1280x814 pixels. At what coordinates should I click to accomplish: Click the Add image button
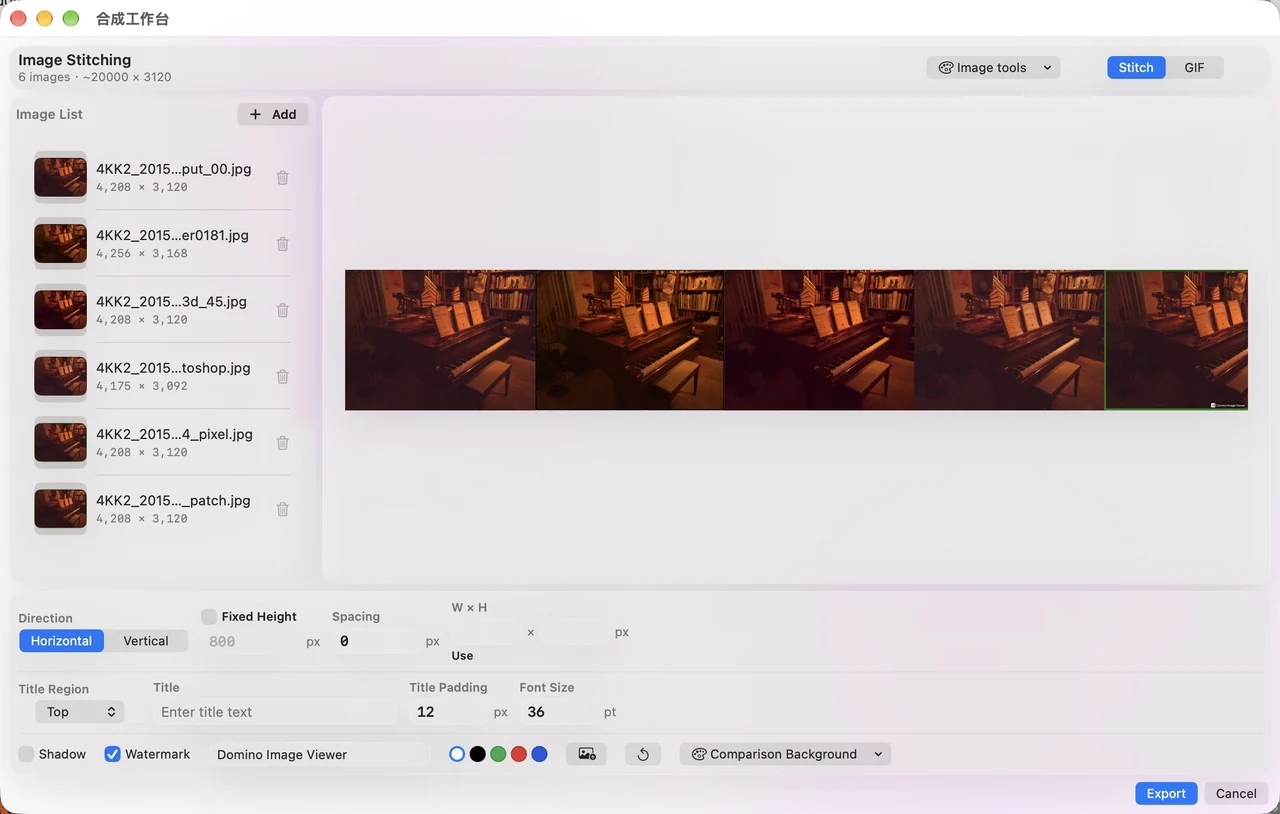(x=273, y=114)
